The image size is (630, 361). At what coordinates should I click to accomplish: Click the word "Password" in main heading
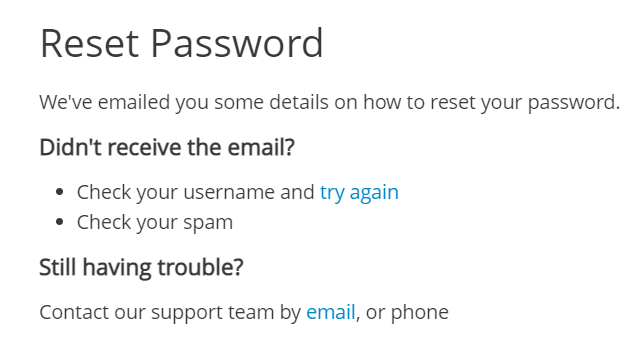point(237,43)
